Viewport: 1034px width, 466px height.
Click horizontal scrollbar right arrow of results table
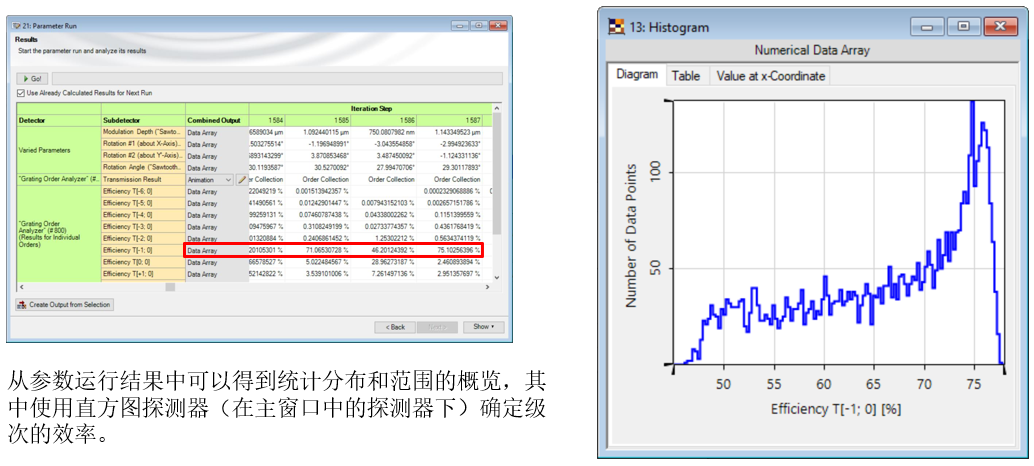pyautogui.click(x=488, y=287)
